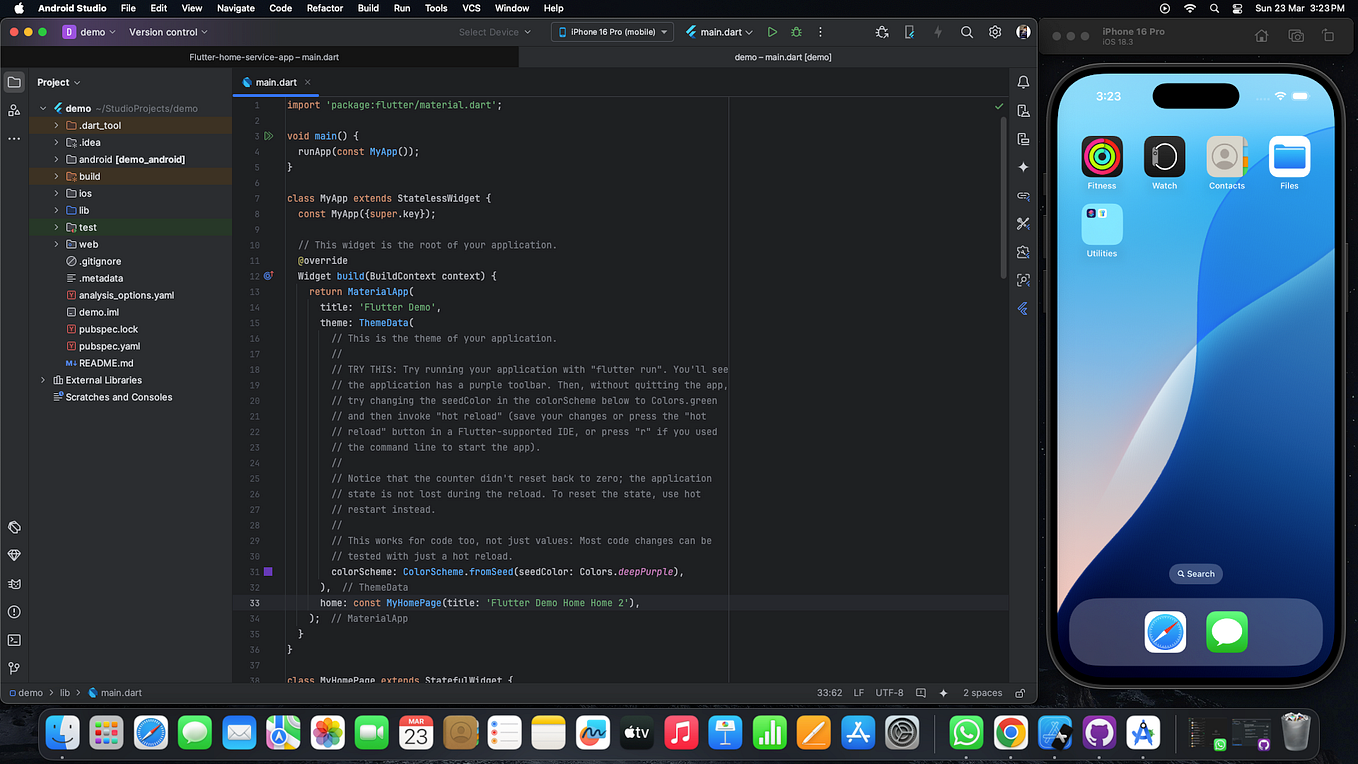Start debugging with the Debug bug icon

click(x=796, y=32)
